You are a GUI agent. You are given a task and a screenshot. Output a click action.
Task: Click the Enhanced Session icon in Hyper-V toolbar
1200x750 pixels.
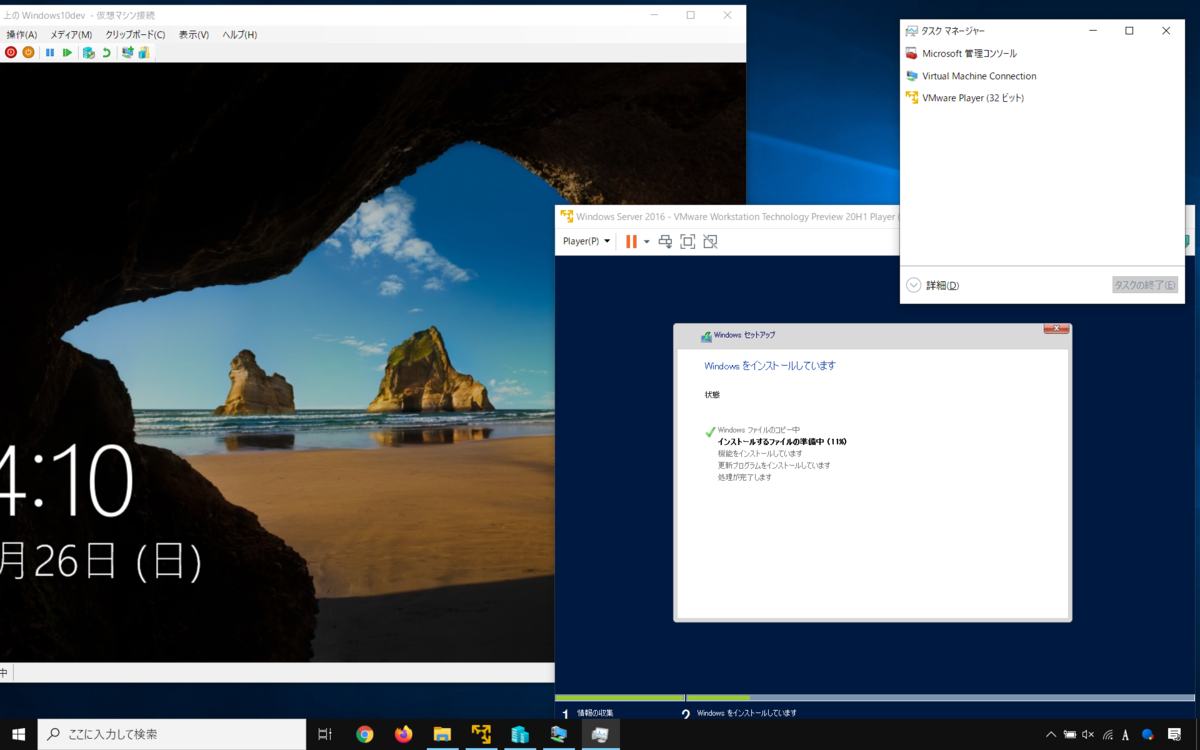point(127,52)
